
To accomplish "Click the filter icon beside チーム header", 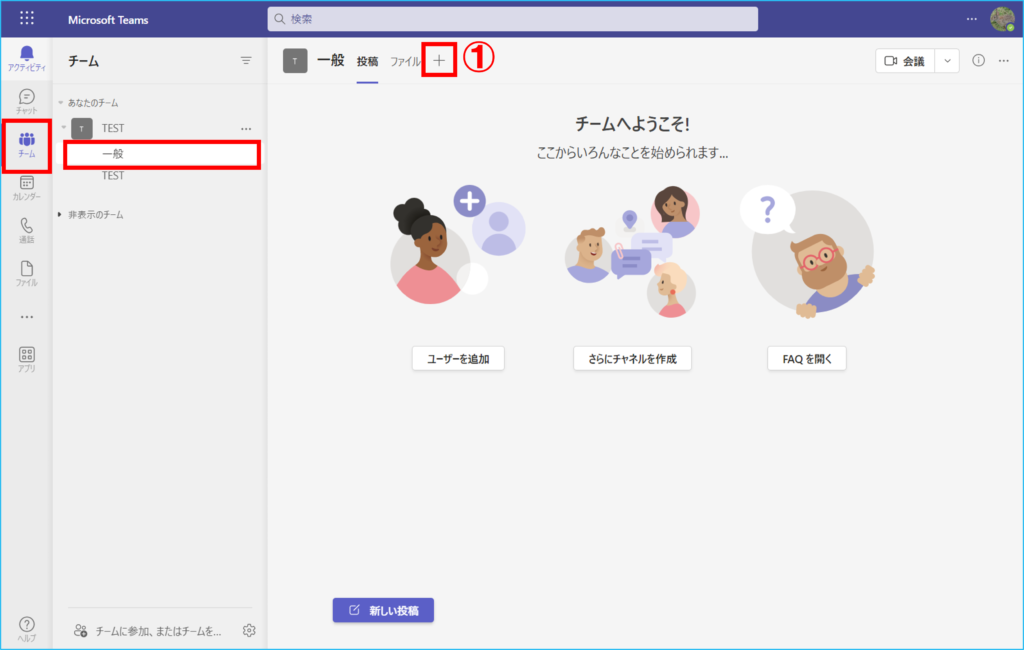I will pyautogui.click(x=246, y=61).
